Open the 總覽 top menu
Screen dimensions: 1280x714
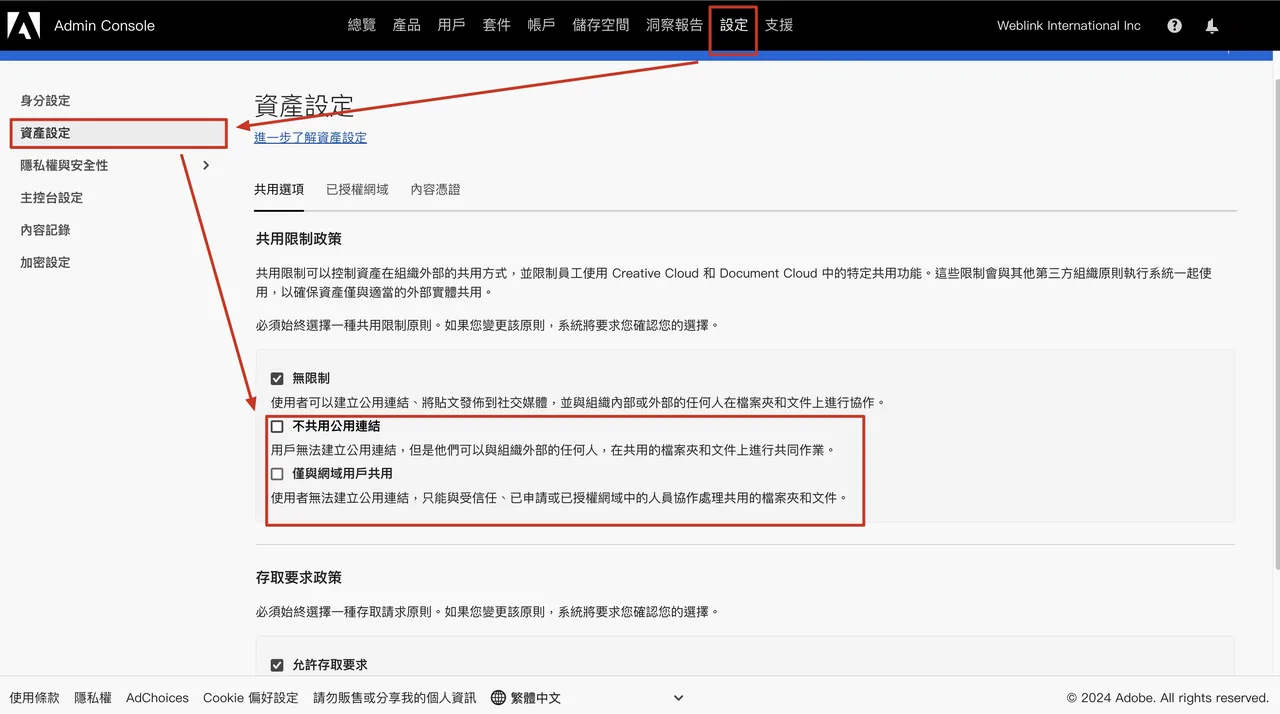pyautogui.click(x=362, y=25)
